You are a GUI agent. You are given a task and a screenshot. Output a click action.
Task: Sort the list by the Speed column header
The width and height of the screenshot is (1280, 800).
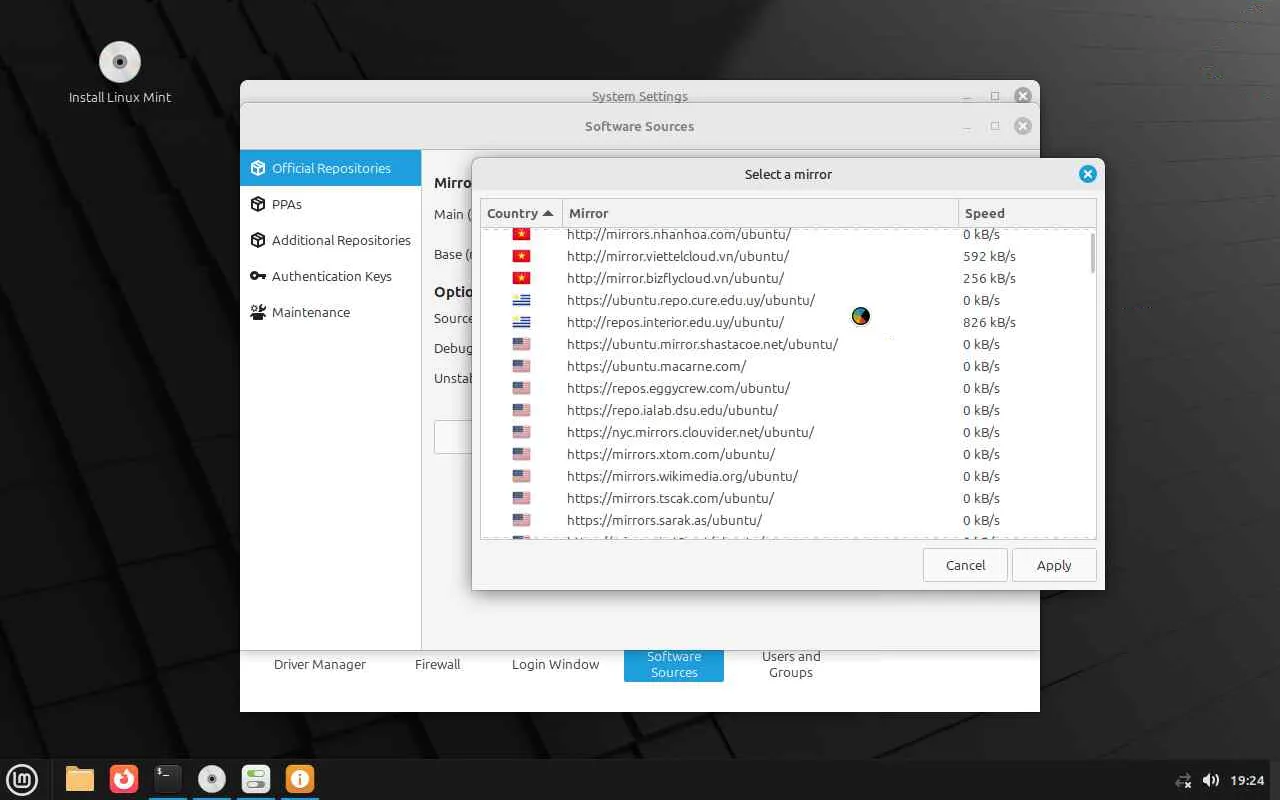point(1027,213)
